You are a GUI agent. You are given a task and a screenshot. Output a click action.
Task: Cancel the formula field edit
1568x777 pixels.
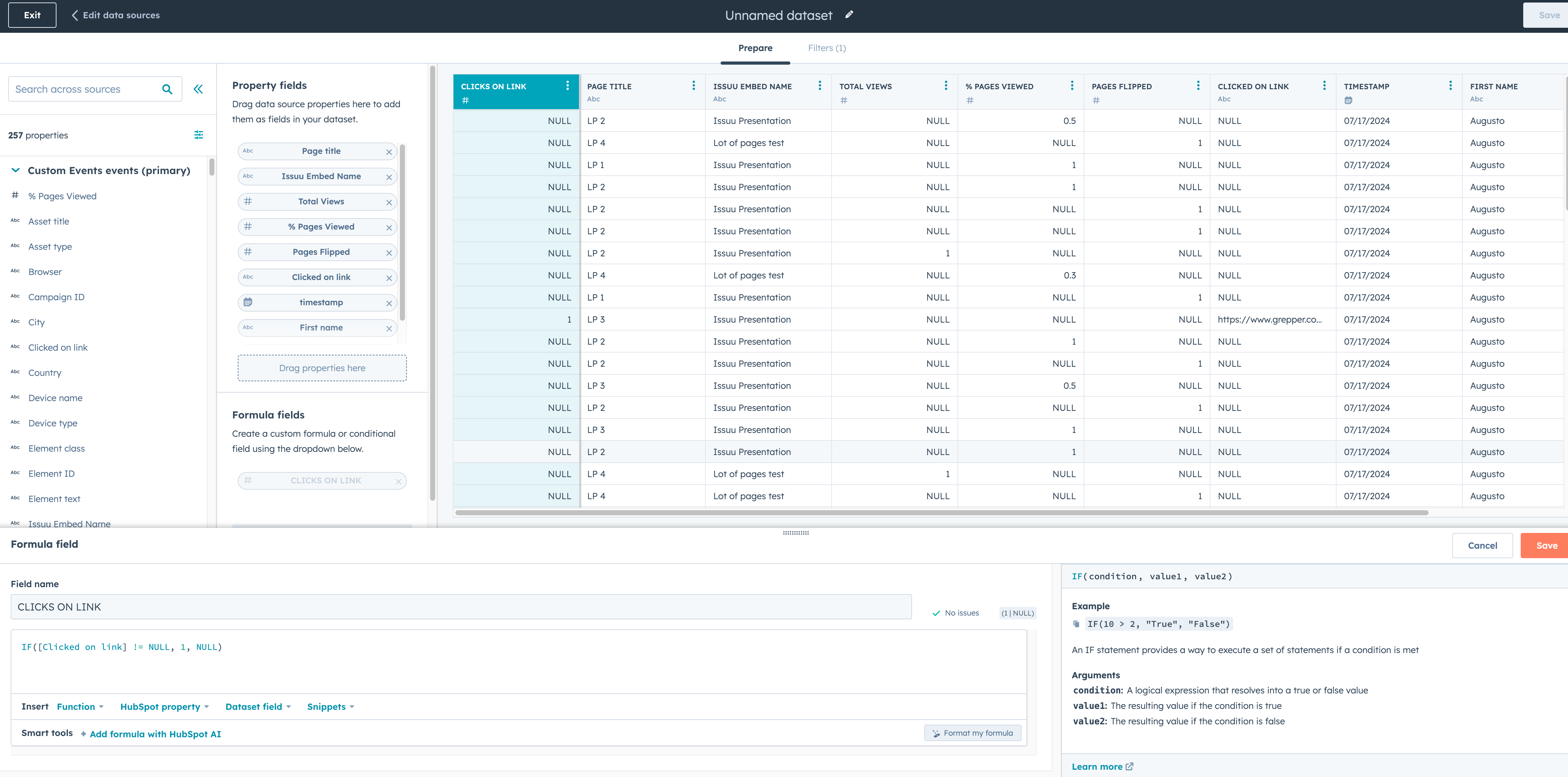click(x=1482, y=546)
